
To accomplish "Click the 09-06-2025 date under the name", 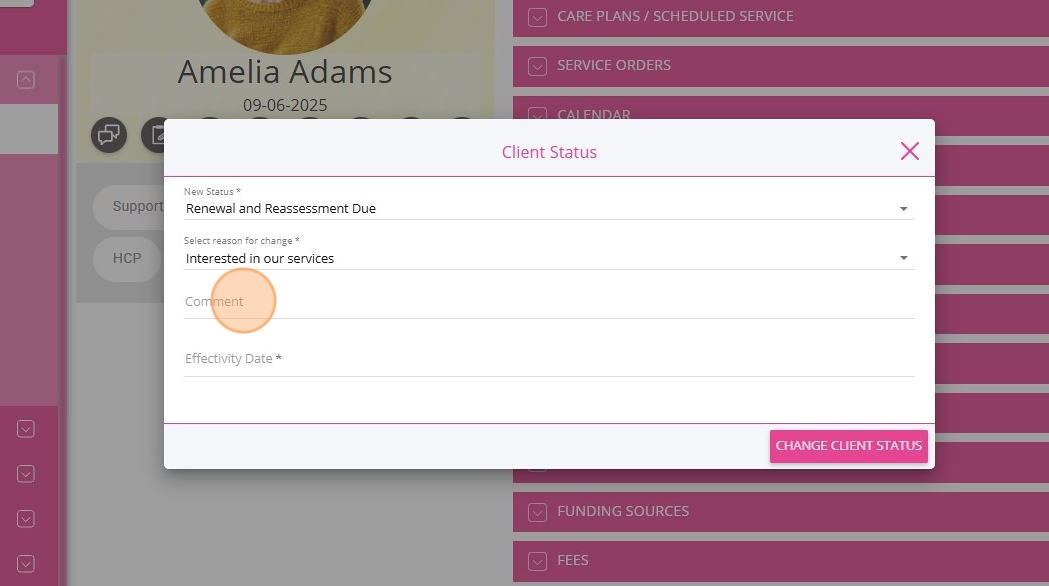I will pyautogui.click(x=285, y=105).
